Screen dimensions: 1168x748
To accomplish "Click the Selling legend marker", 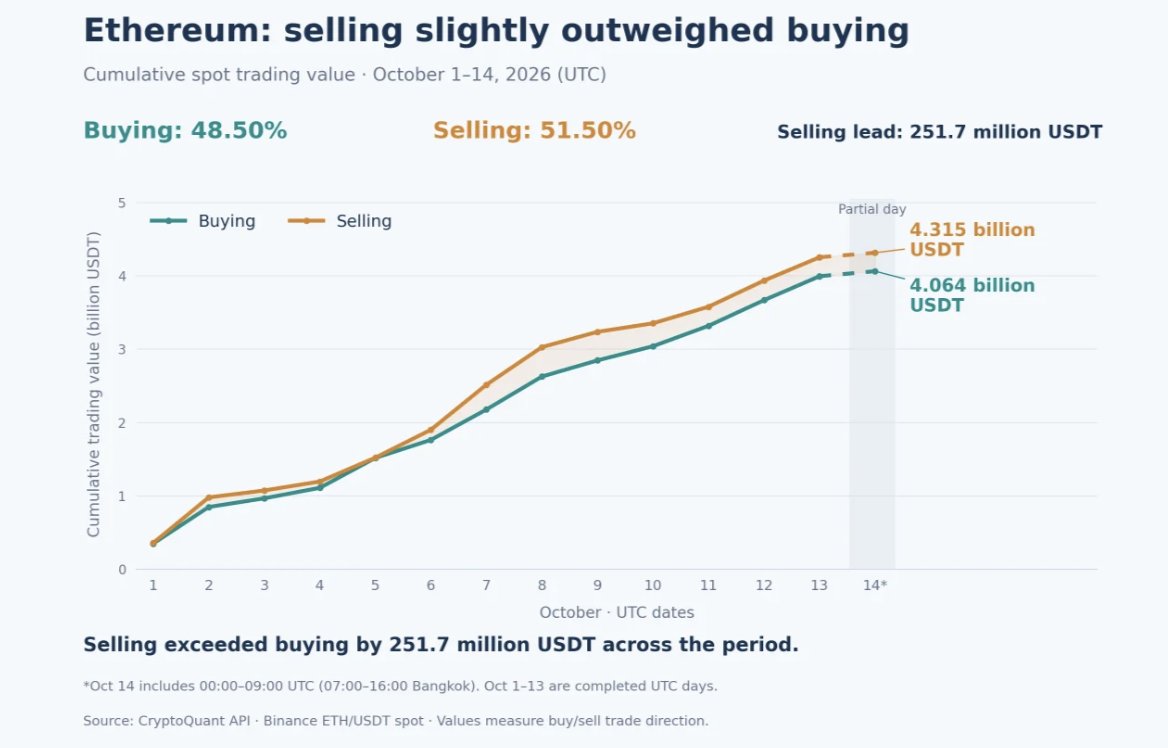I will coord(306,221).
